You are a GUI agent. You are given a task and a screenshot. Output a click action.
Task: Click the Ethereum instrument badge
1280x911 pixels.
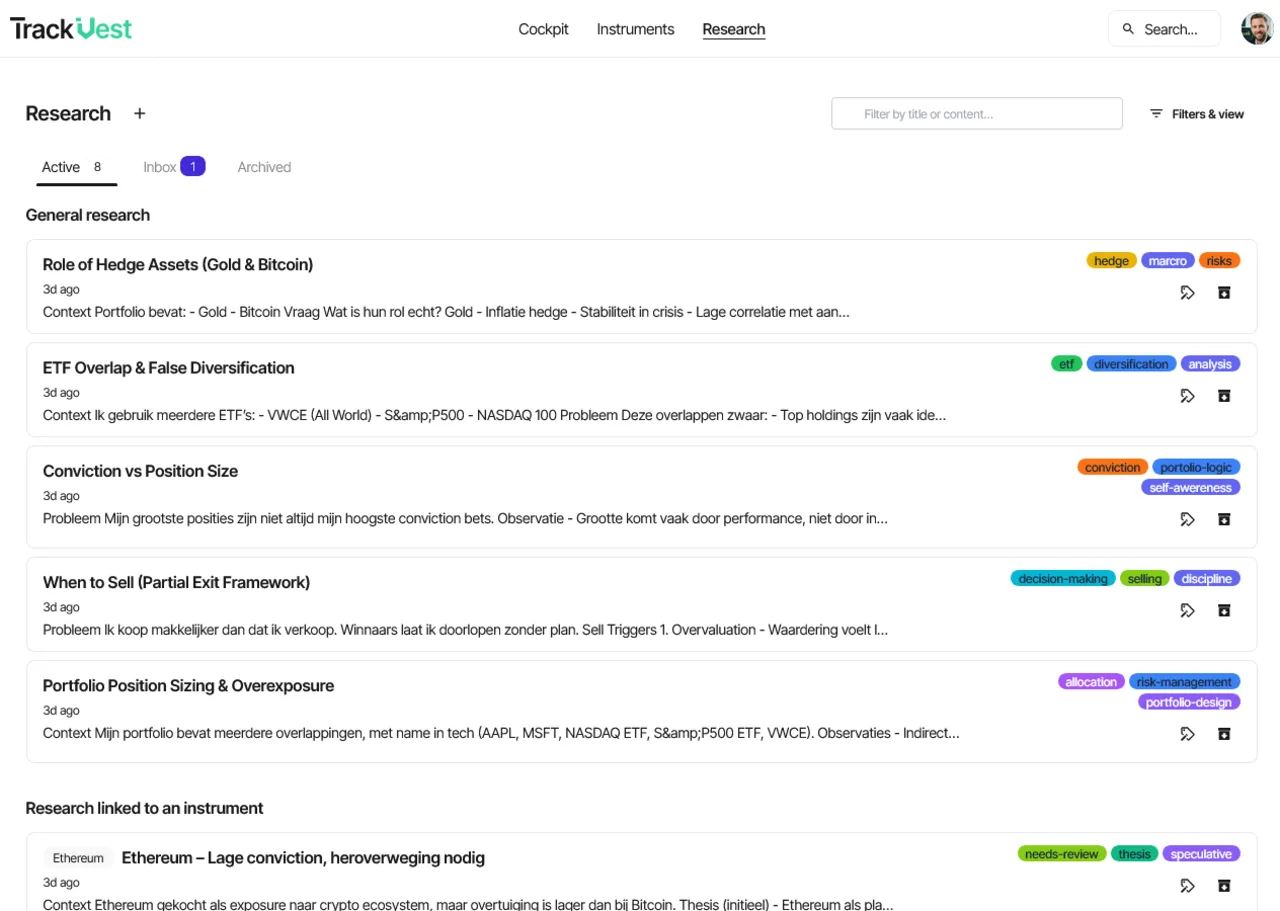[78, 858]
